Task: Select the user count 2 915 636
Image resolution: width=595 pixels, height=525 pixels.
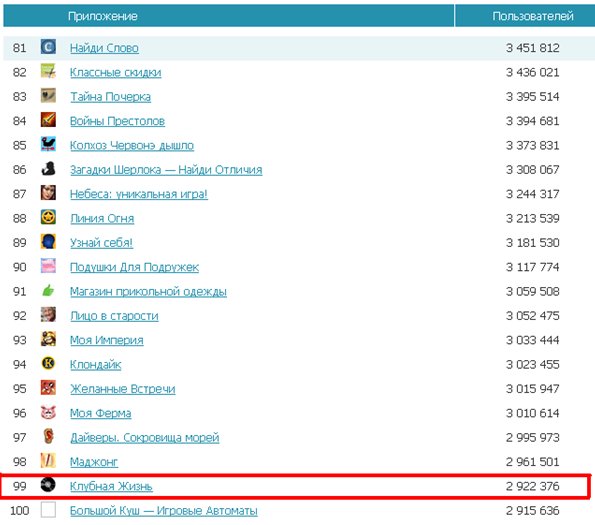Action: [532, 510]
